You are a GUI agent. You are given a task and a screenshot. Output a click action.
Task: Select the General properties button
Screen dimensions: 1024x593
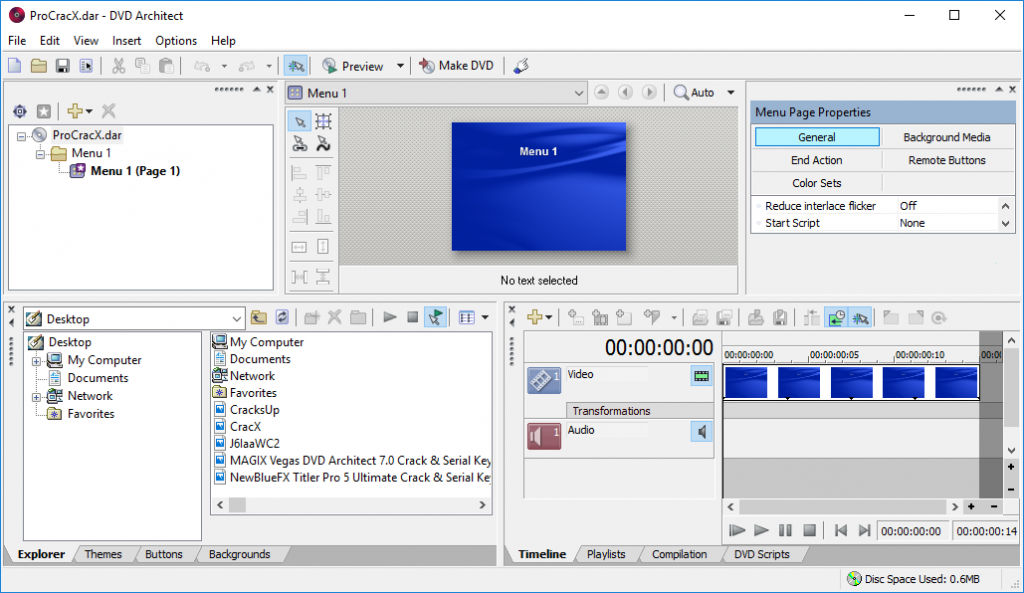tap(816, 137)
